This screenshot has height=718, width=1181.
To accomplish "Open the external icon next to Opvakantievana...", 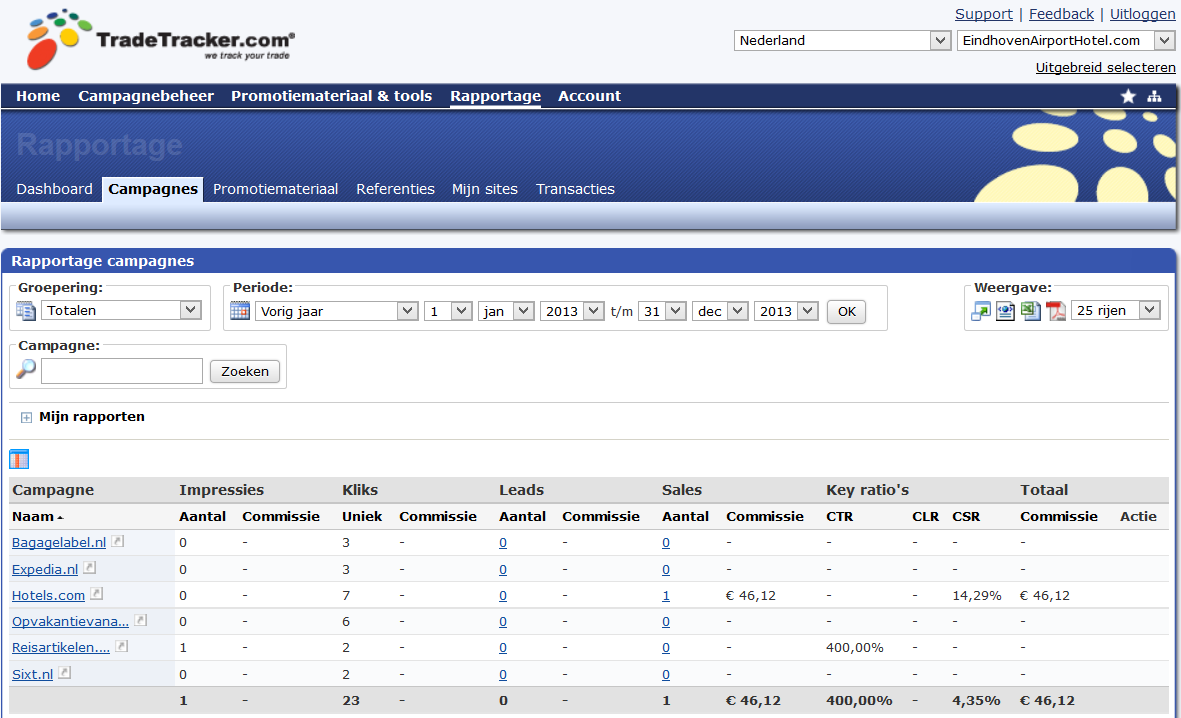I will 141,620.
